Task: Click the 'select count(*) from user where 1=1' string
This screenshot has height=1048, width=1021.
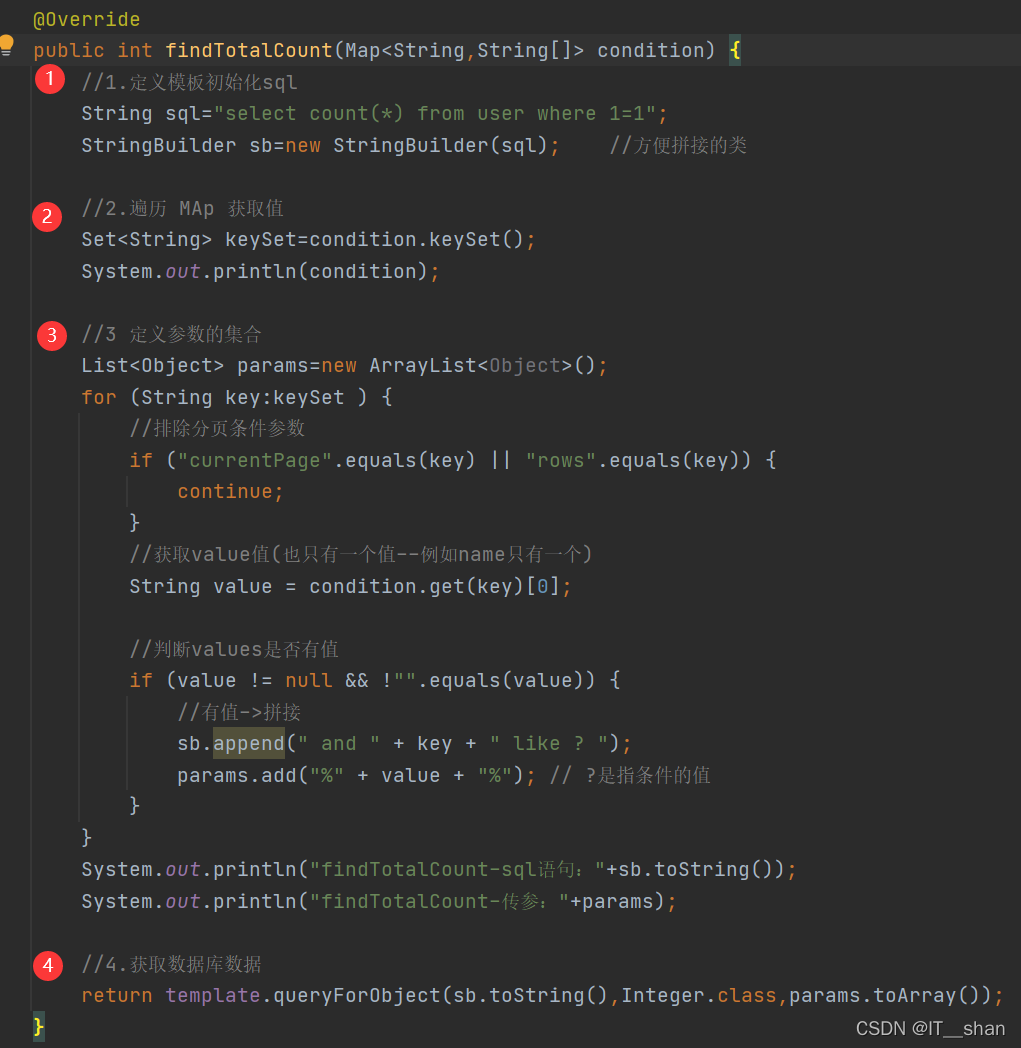Action: coord(435,114)
